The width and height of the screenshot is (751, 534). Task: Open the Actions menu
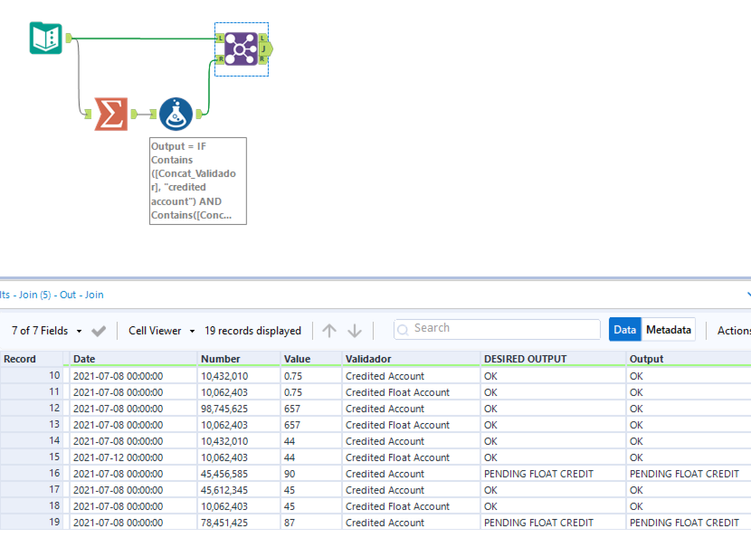coord(734,330)
